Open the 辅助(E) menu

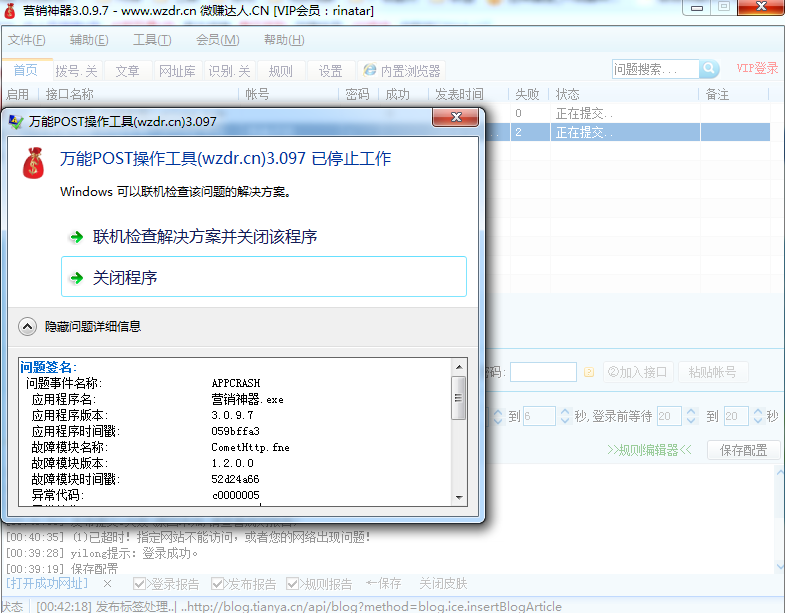point(89,40)
